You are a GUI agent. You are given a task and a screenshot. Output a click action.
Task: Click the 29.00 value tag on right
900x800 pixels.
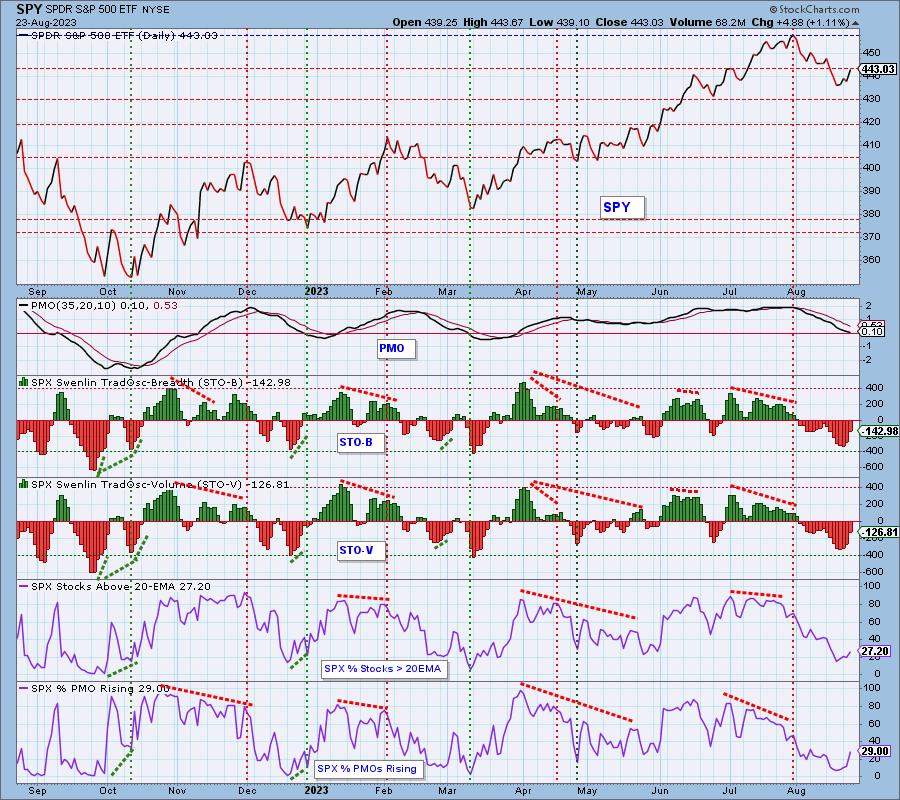[x=876, y=751]
